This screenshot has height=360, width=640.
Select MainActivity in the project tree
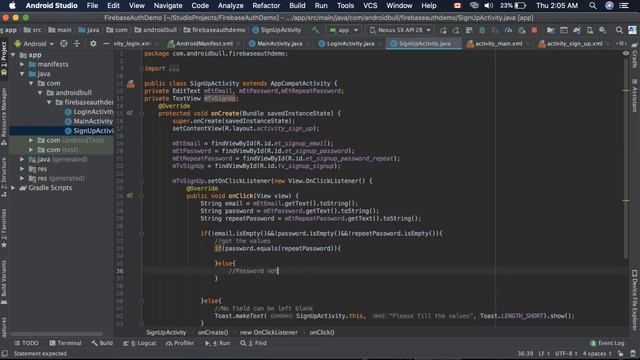tap(89, 121)
